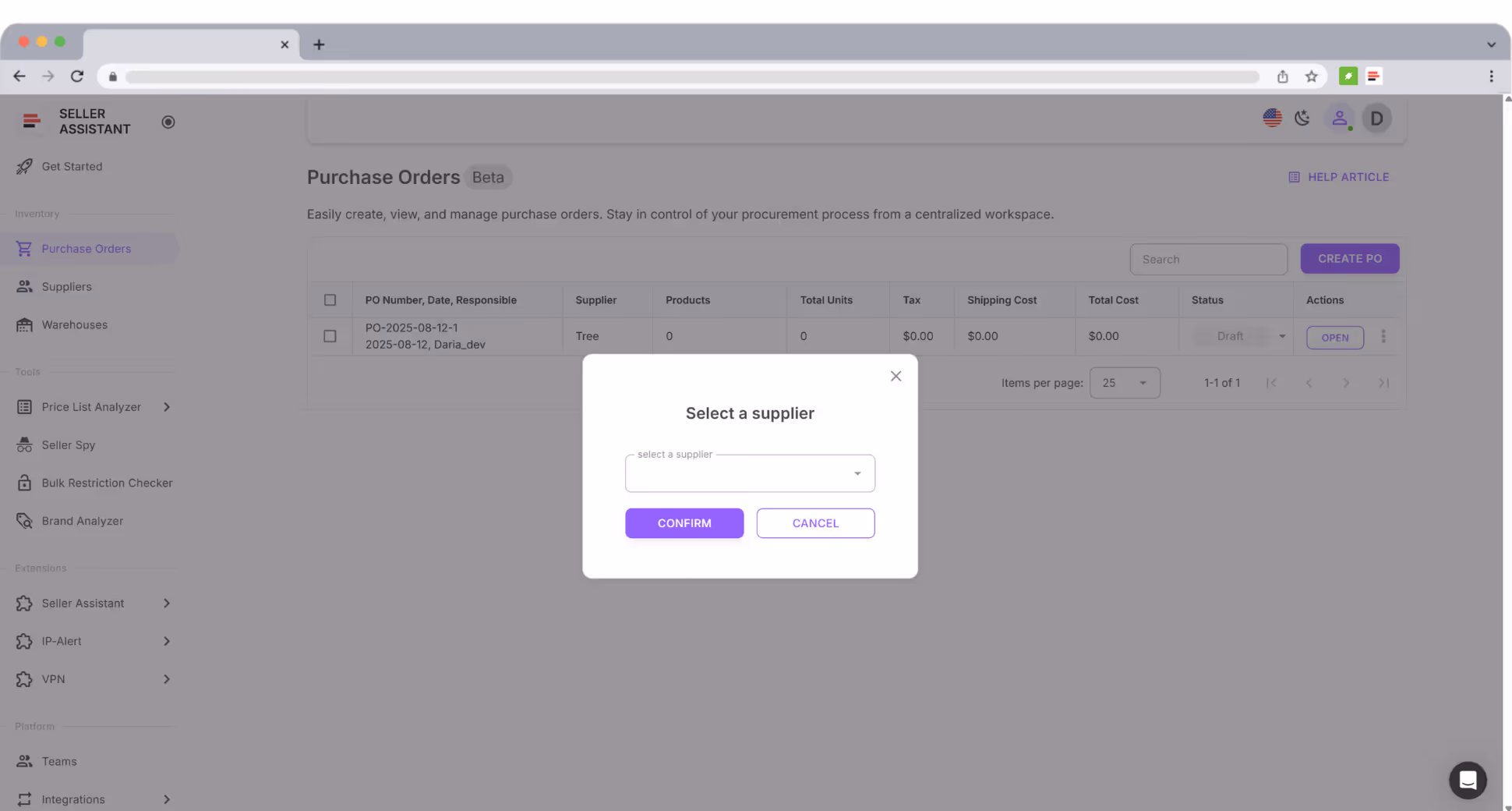This screenshot has height=811, width=1512.
Task: Toggle dark mode moon icon
Action: pos(1302,118)
